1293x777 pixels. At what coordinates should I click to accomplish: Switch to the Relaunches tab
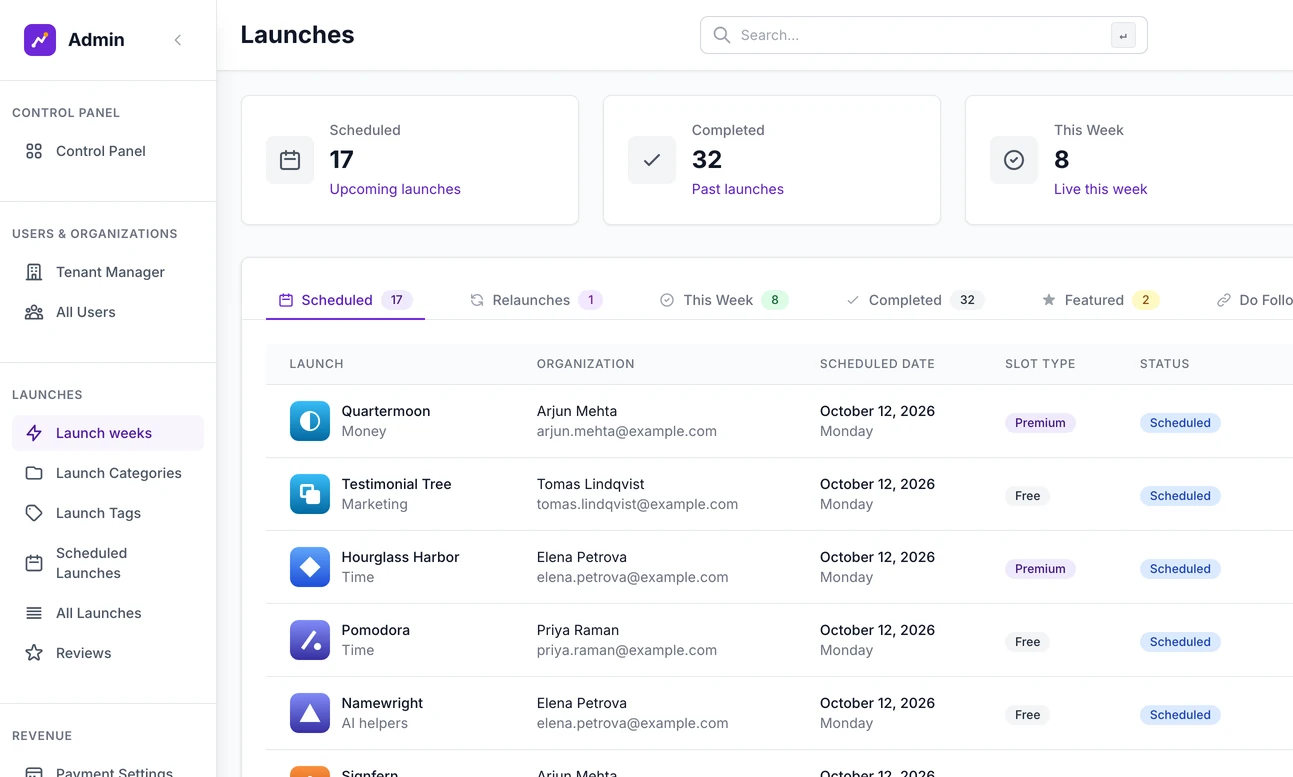(536, 300)
